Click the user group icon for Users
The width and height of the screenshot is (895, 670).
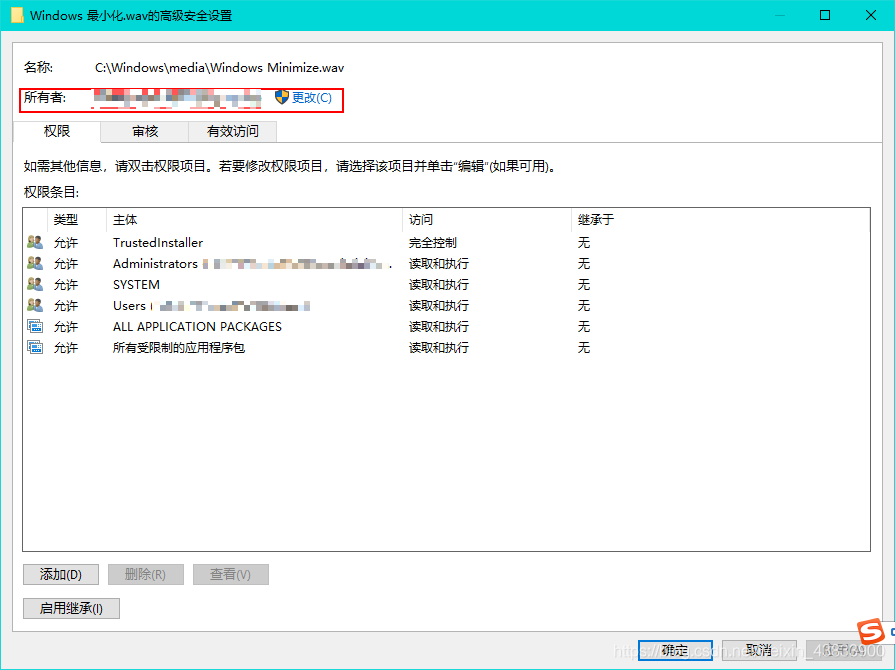(x=35, y=305)
